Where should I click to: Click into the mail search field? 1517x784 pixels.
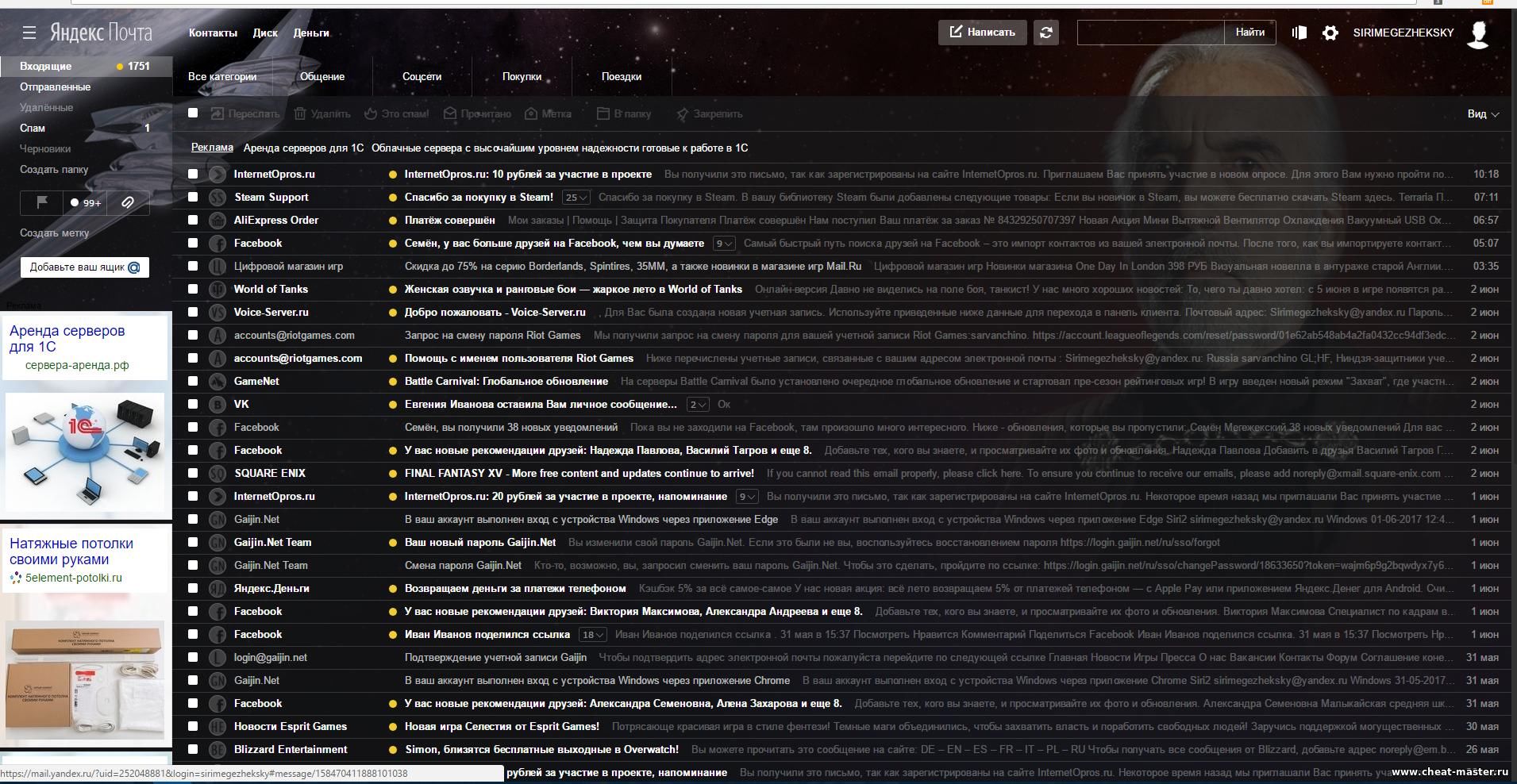[x=1151, y=33]
